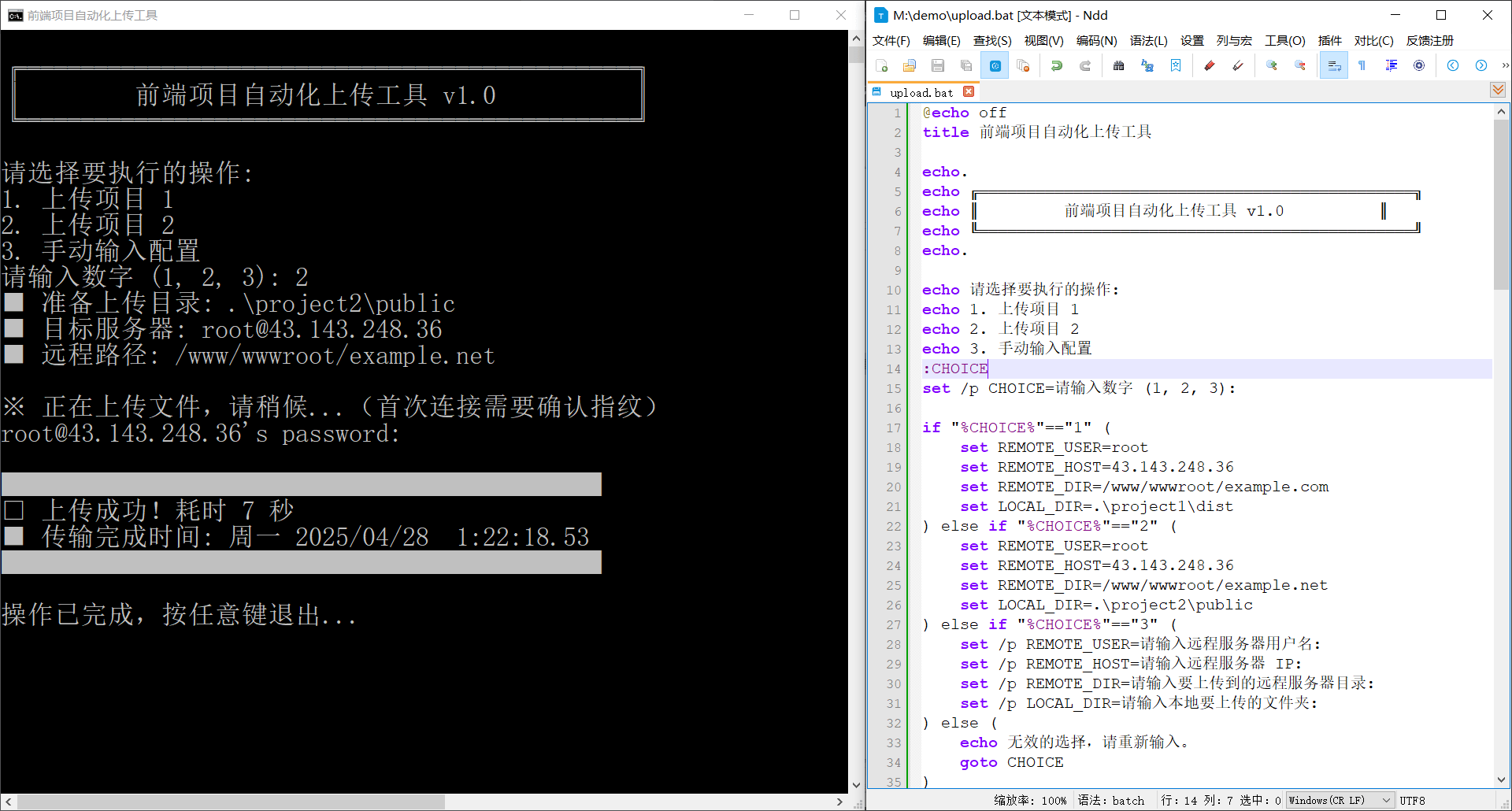Undo the last edit

[x=1055, y=65]
